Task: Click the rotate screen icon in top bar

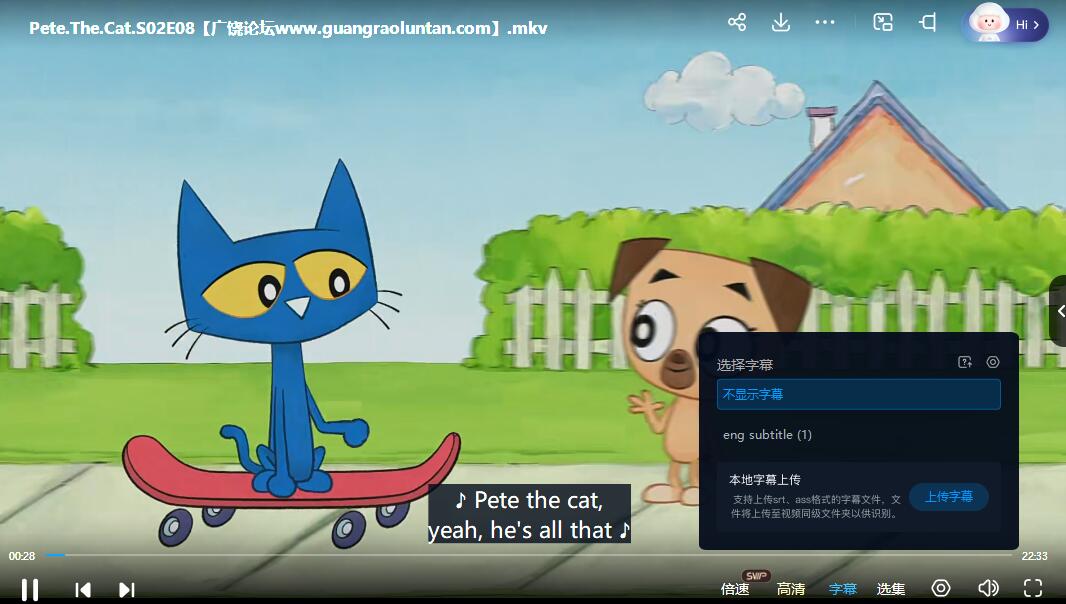Action: pos(928,22)
